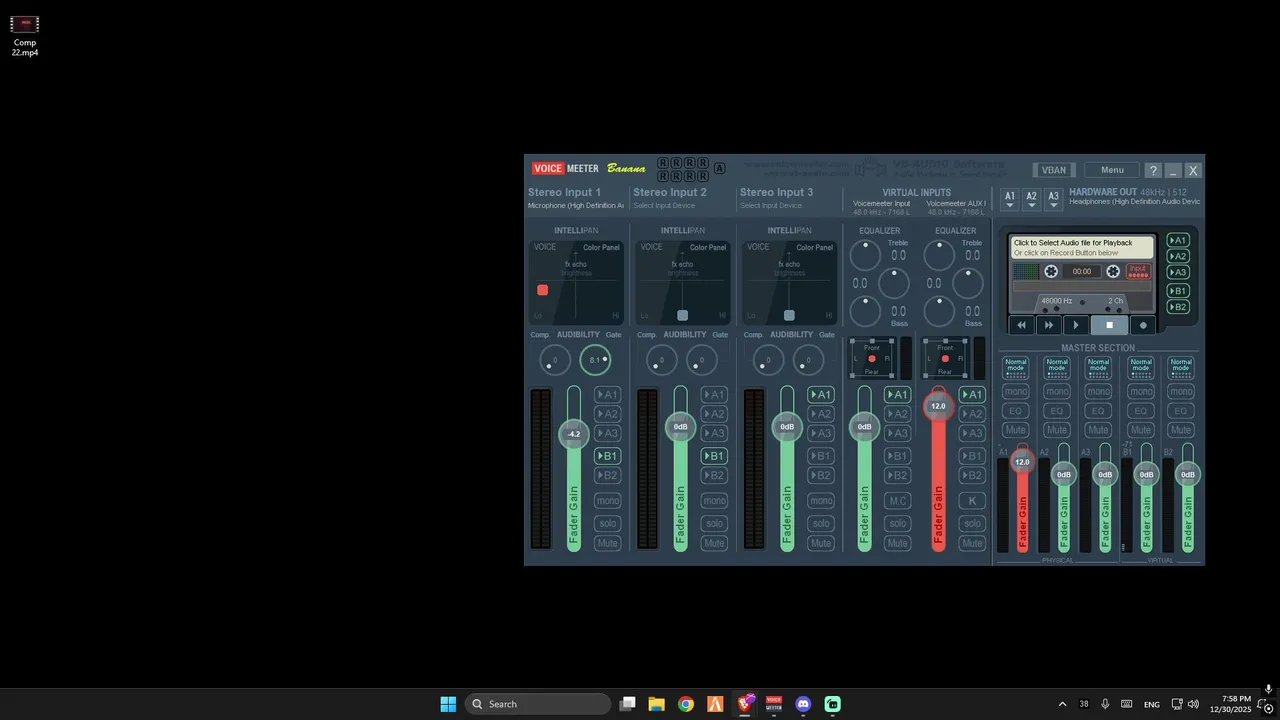Click the Voicemeeter taskbar icon

(774, 704)
